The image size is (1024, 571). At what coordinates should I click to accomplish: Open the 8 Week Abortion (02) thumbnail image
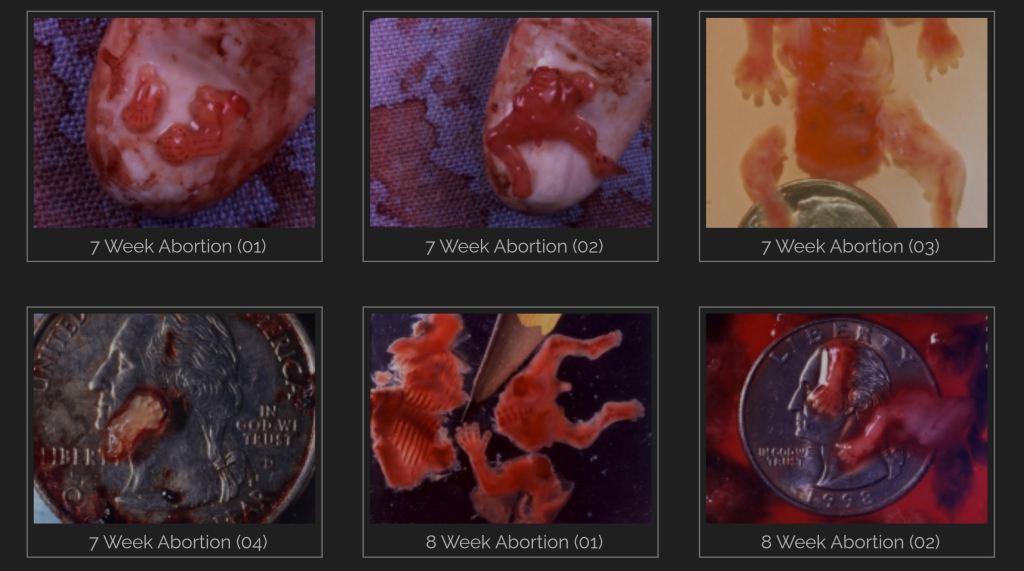pos(847,418)
